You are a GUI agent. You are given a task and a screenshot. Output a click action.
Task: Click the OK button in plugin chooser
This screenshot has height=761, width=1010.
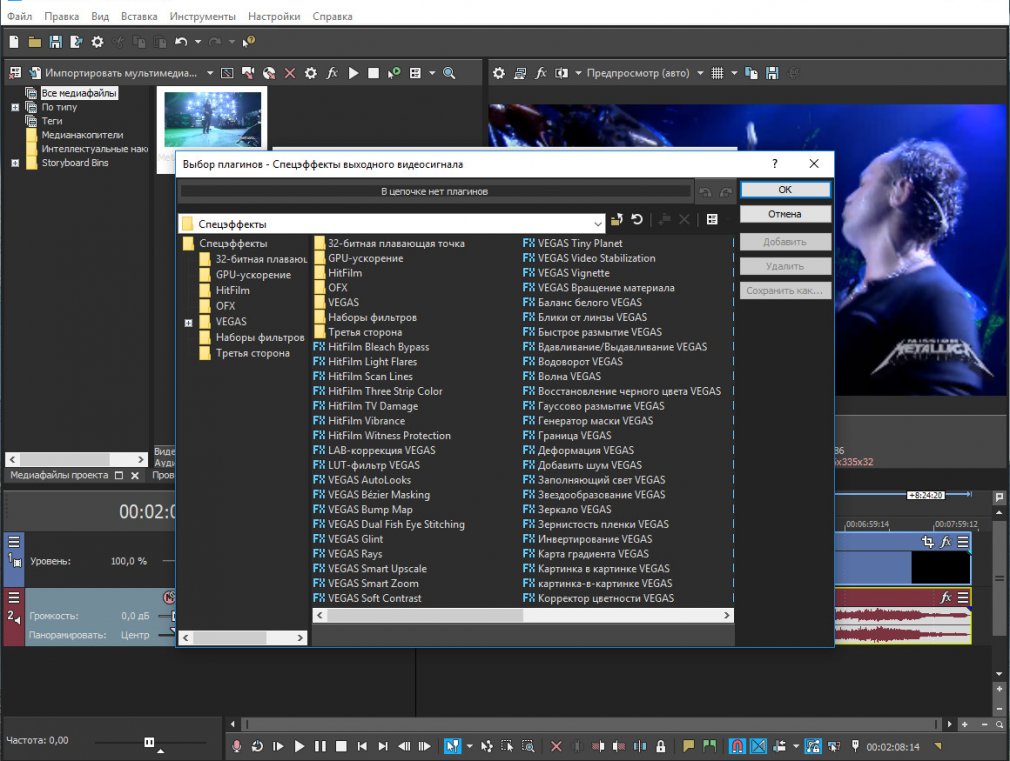[785, 189]
